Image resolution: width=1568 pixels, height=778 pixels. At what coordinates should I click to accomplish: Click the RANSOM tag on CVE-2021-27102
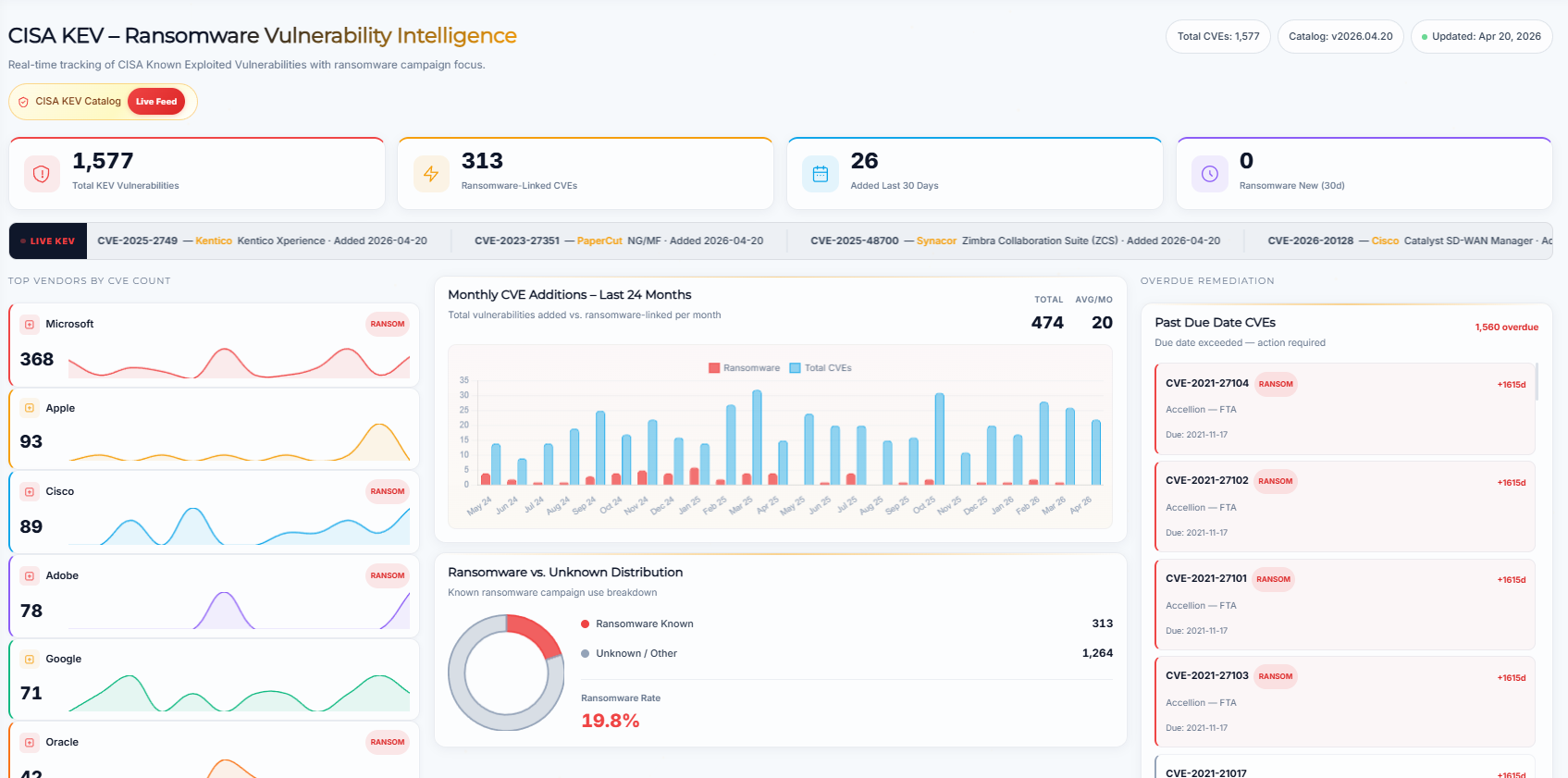tap(1276, 481)
